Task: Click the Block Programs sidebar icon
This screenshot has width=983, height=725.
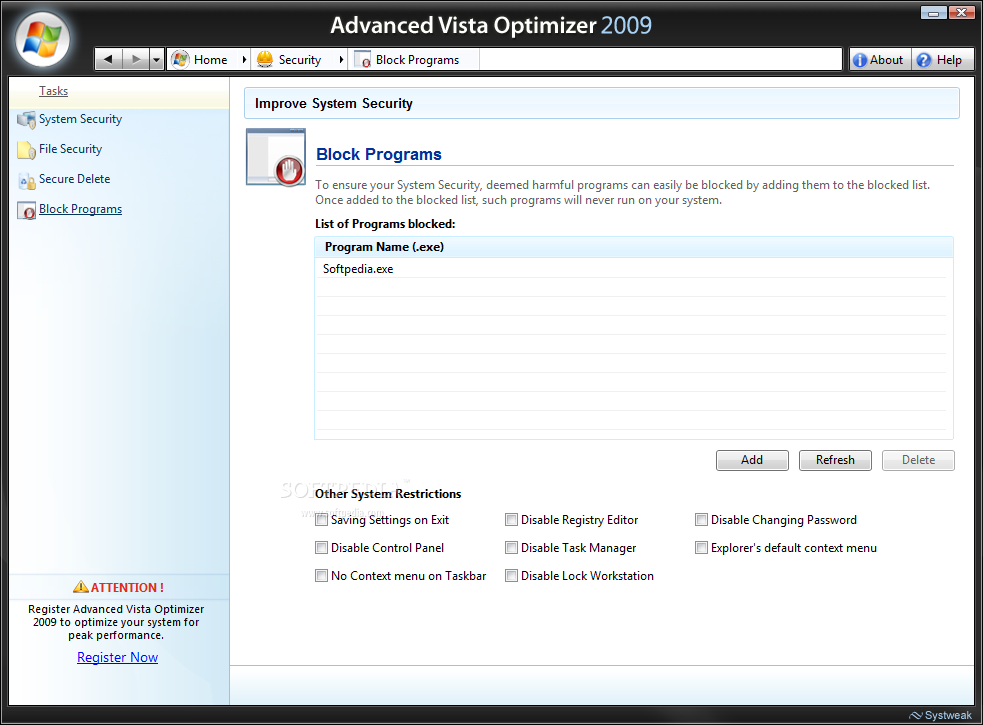Action: pos(26,211)
